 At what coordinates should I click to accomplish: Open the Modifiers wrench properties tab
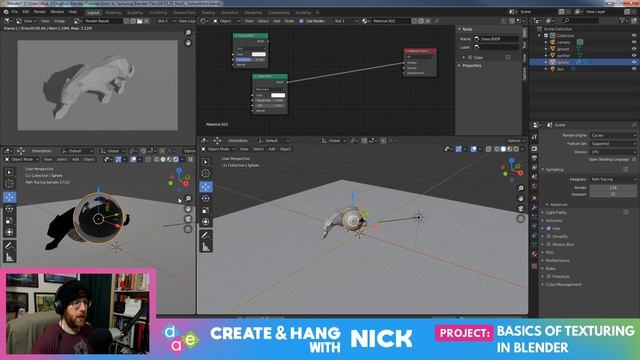point(534,207)
